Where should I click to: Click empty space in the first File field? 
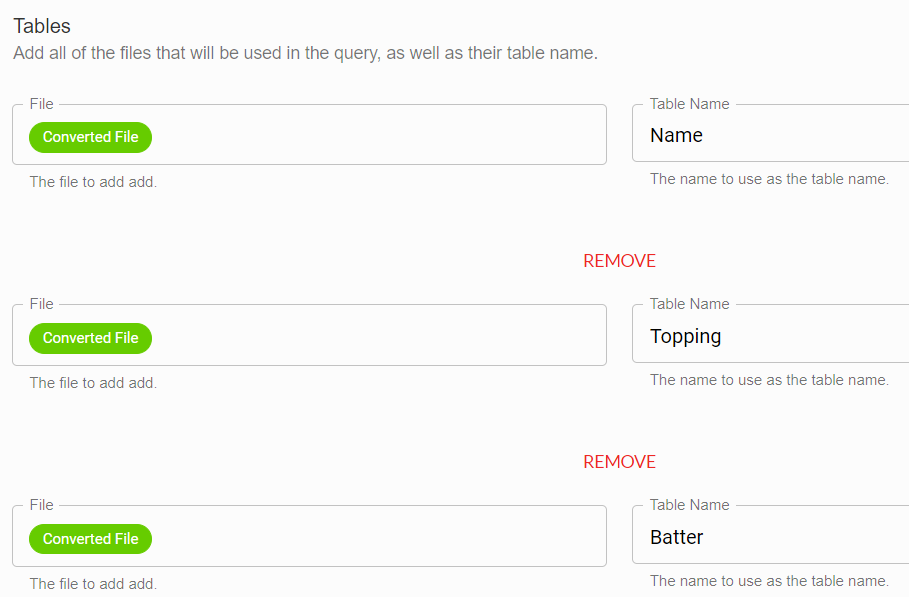pyautogui.click(x=377, y=136)
